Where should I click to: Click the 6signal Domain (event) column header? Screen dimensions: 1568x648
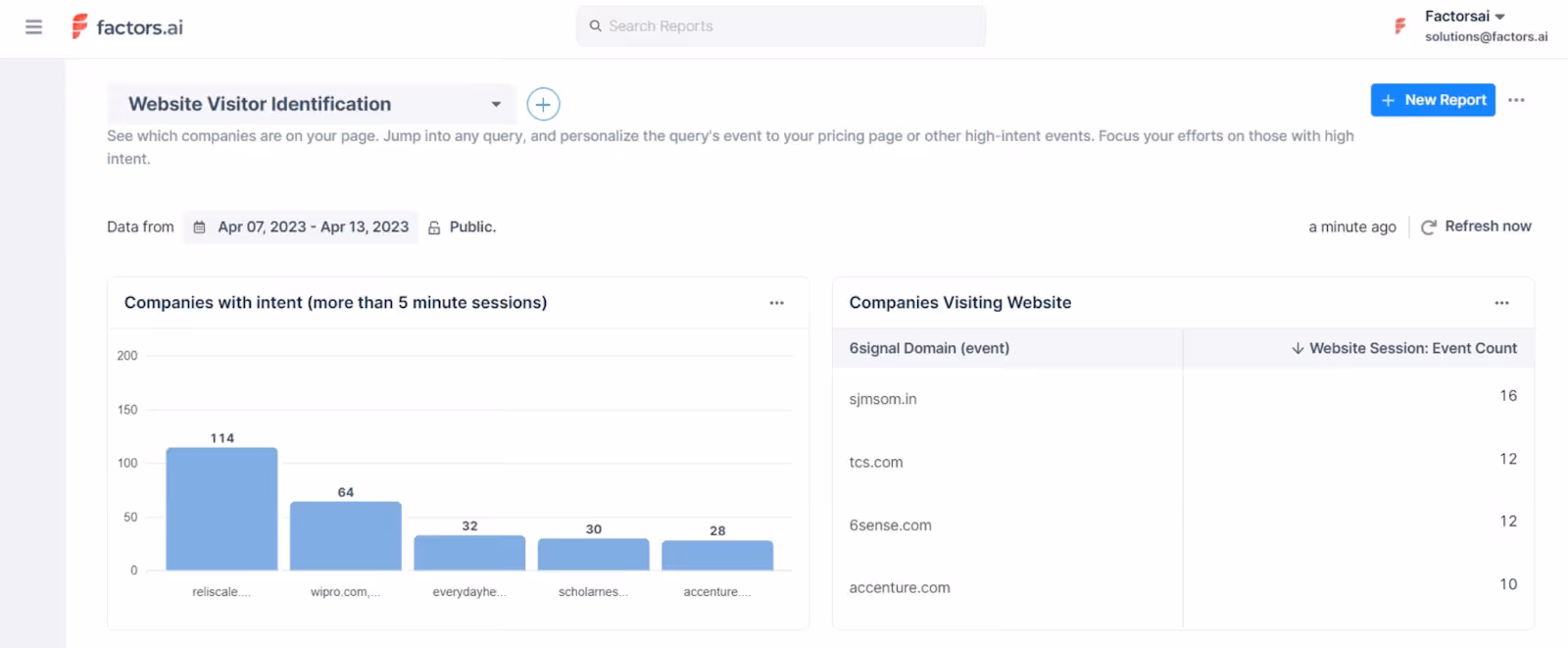point(929,348)
